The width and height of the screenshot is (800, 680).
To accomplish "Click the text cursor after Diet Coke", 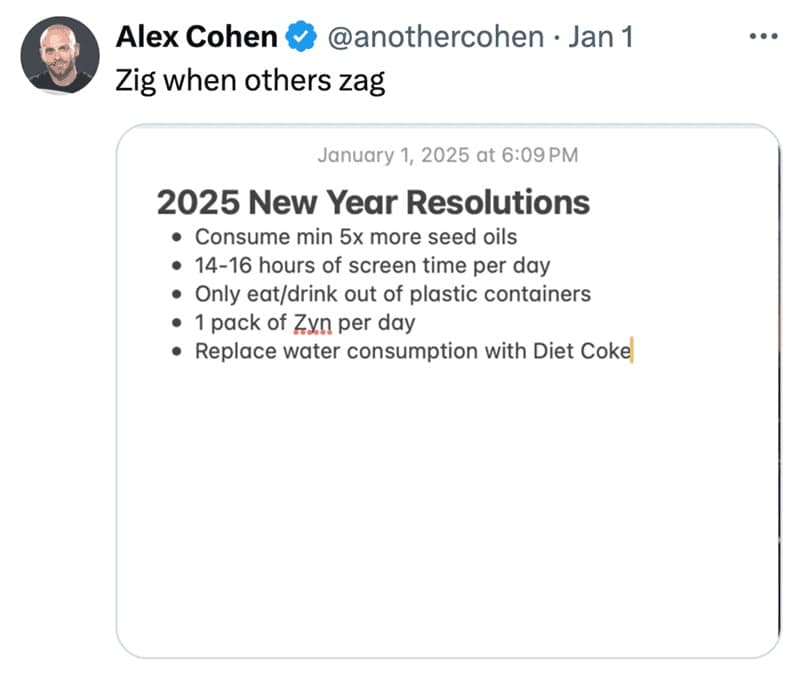I will point(630,351).
